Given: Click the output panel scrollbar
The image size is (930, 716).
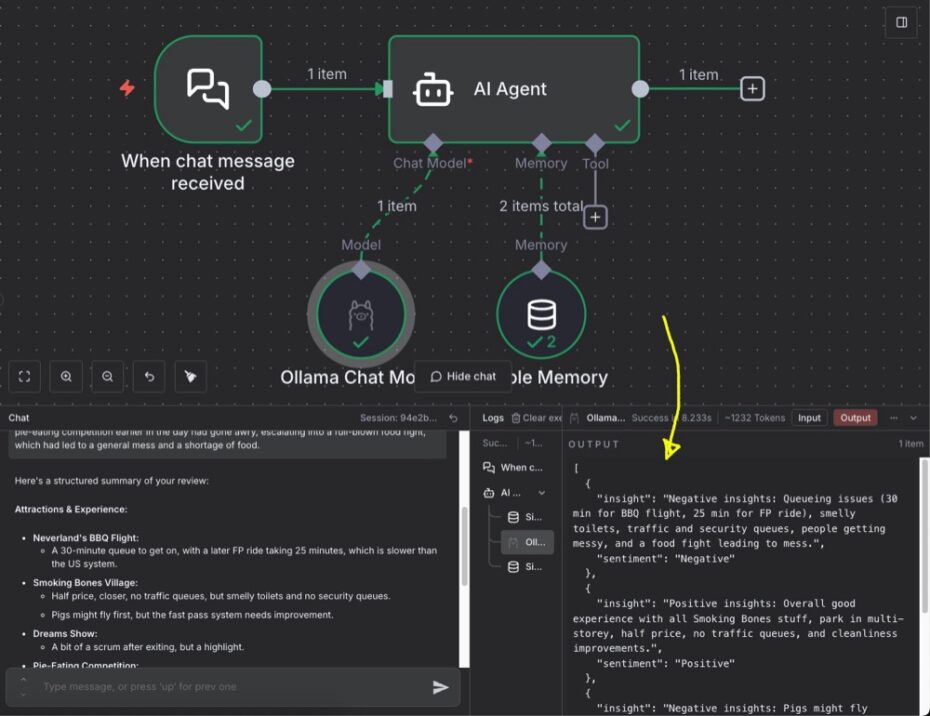Looking at the screenshot, I should [x=924, y=534].
